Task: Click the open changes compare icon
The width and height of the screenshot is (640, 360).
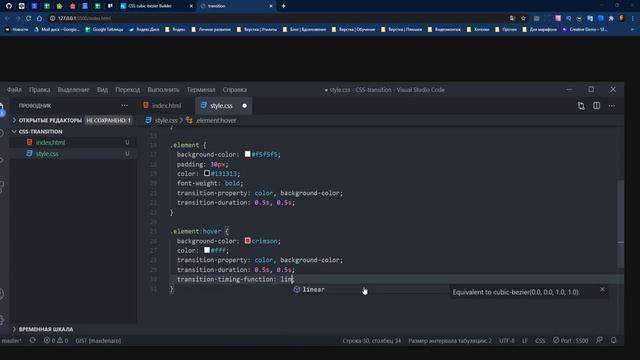Action: 581,106
